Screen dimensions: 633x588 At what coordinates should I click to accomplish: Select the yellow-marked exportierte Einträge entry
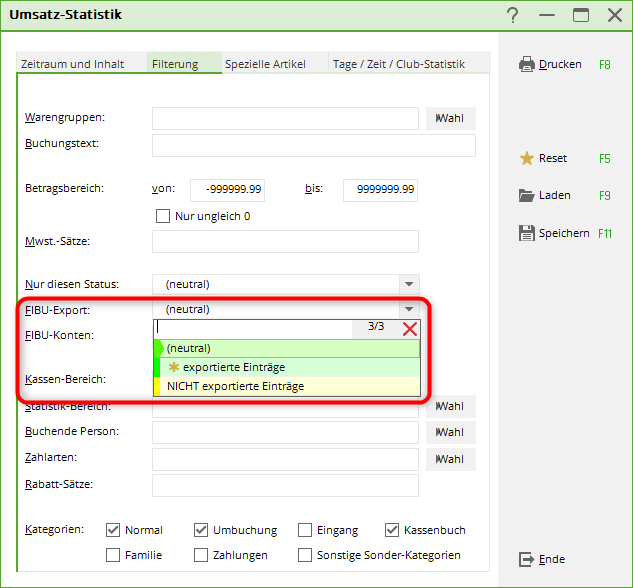(233, 367)
